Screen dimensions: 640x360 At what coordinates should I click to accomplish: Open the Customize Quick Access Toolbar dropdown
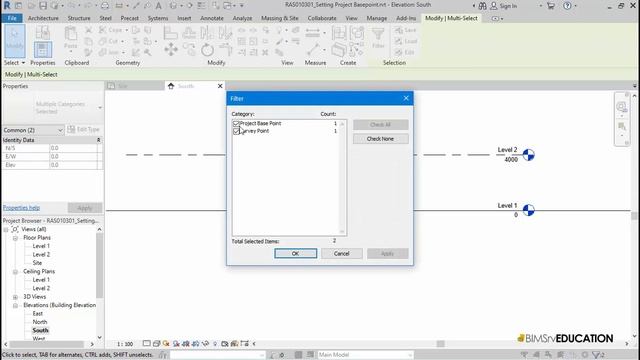[x=242, y=6]
